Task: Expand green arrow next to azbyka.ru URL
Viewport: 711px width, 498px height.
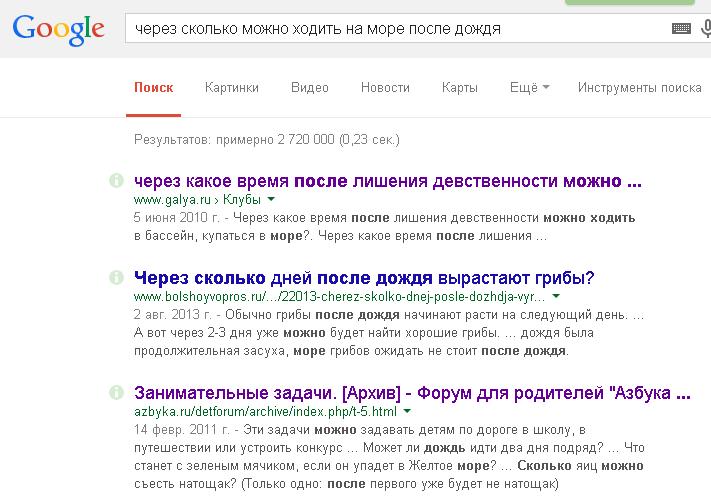Action: point(407,411)
